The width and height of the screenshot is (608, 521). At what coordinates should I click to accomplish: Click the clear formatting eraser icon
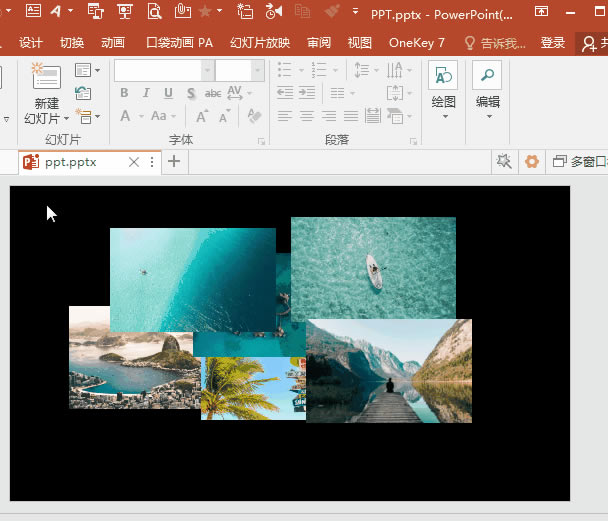[x=254, y=116]
